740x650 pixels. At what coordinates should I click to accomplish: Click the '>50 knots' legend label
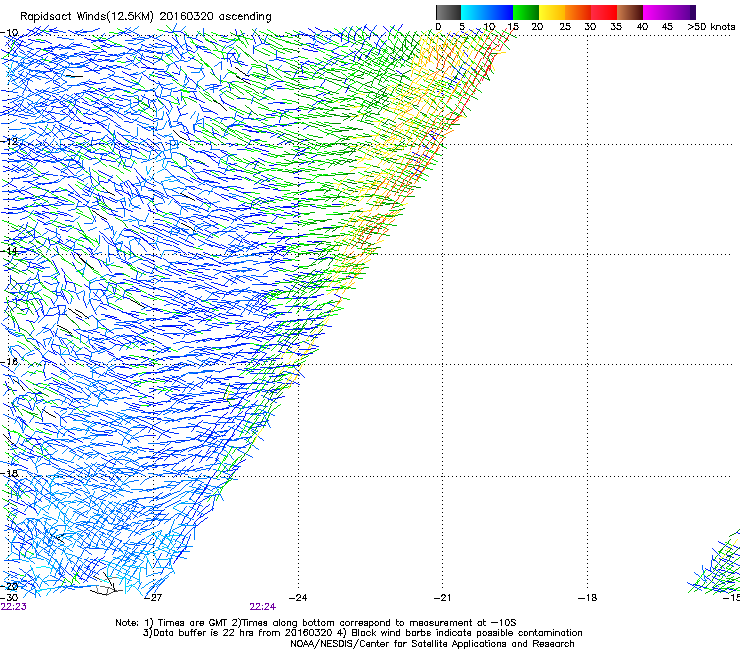pyautogui.click(x=711, y=27)
